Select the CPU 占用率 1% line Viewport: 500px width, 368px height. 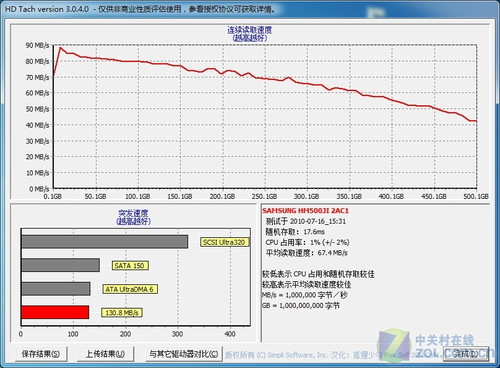pyautogui.click(x=307, y=242)
